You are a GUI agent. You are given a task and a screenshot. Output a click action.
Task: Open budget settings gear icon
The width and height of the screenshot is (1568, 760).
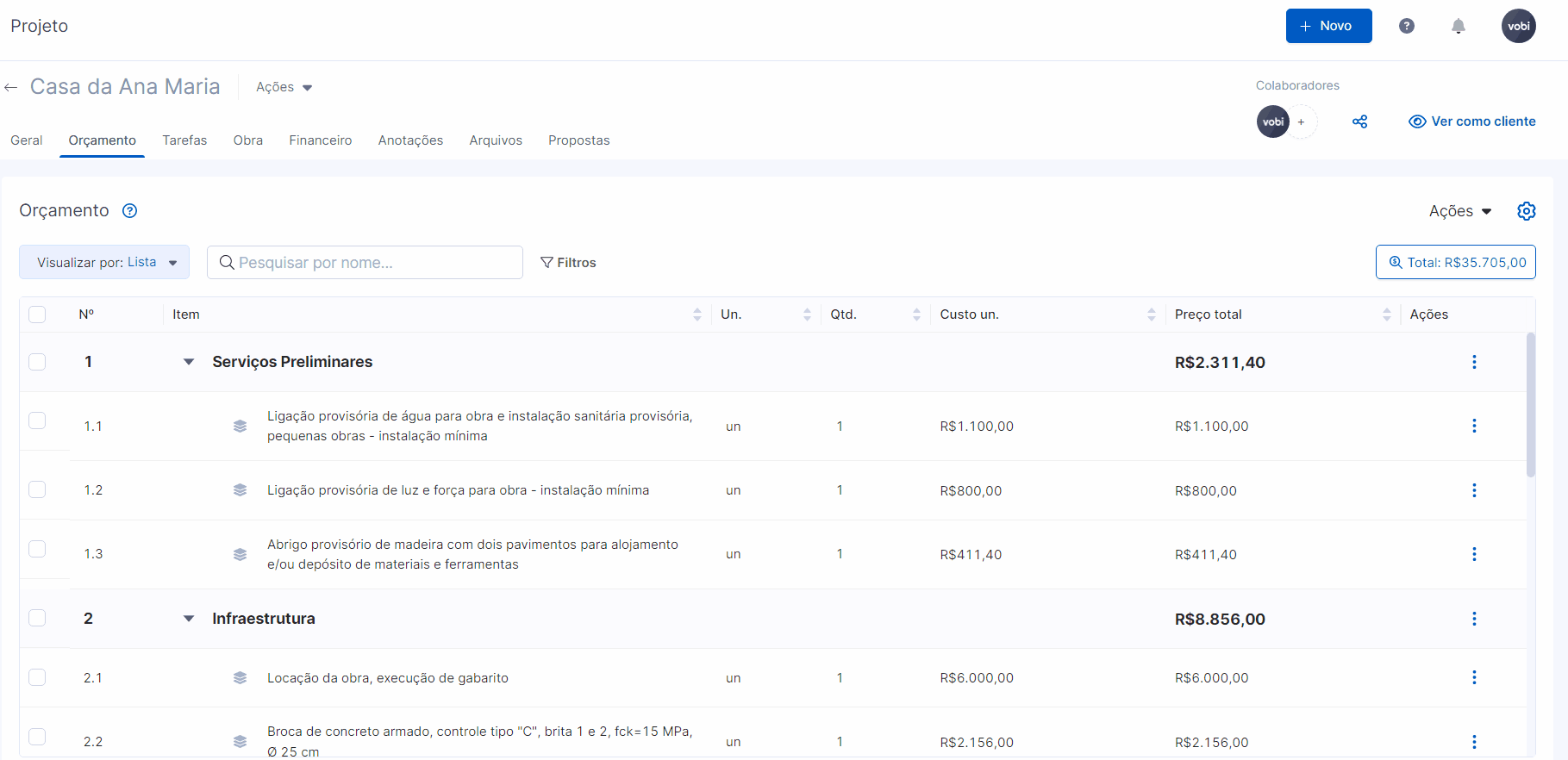click(1526, 211)
